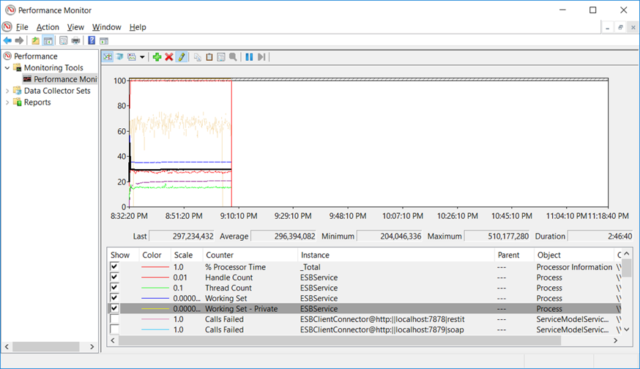This screenshot has height=369, width=640.
Task: Expand the Reports tree node
Action: pyautogui.click(x=7, y=102)
